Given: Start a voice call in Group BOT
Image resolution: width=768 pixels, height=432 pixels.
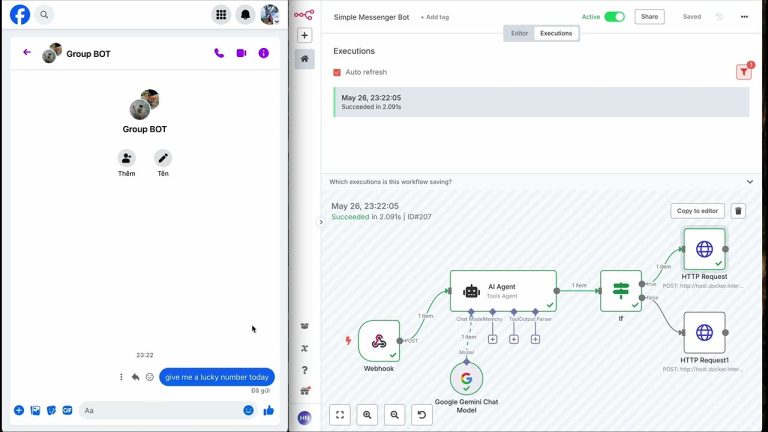Looking at the screenshot, I should 219,53.
